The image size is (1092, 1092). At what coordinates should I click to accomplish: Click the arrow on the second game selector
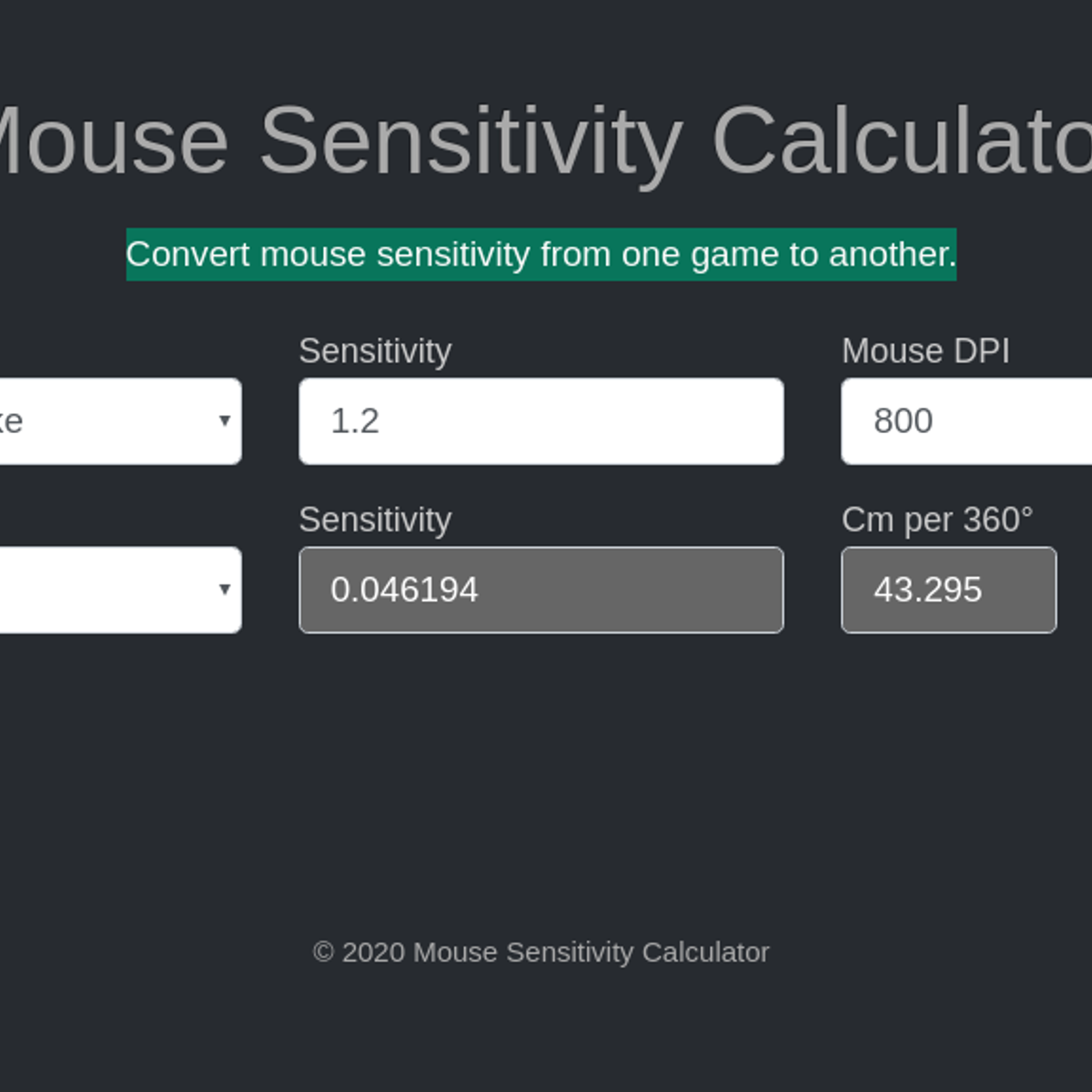[x=226, y=590]
